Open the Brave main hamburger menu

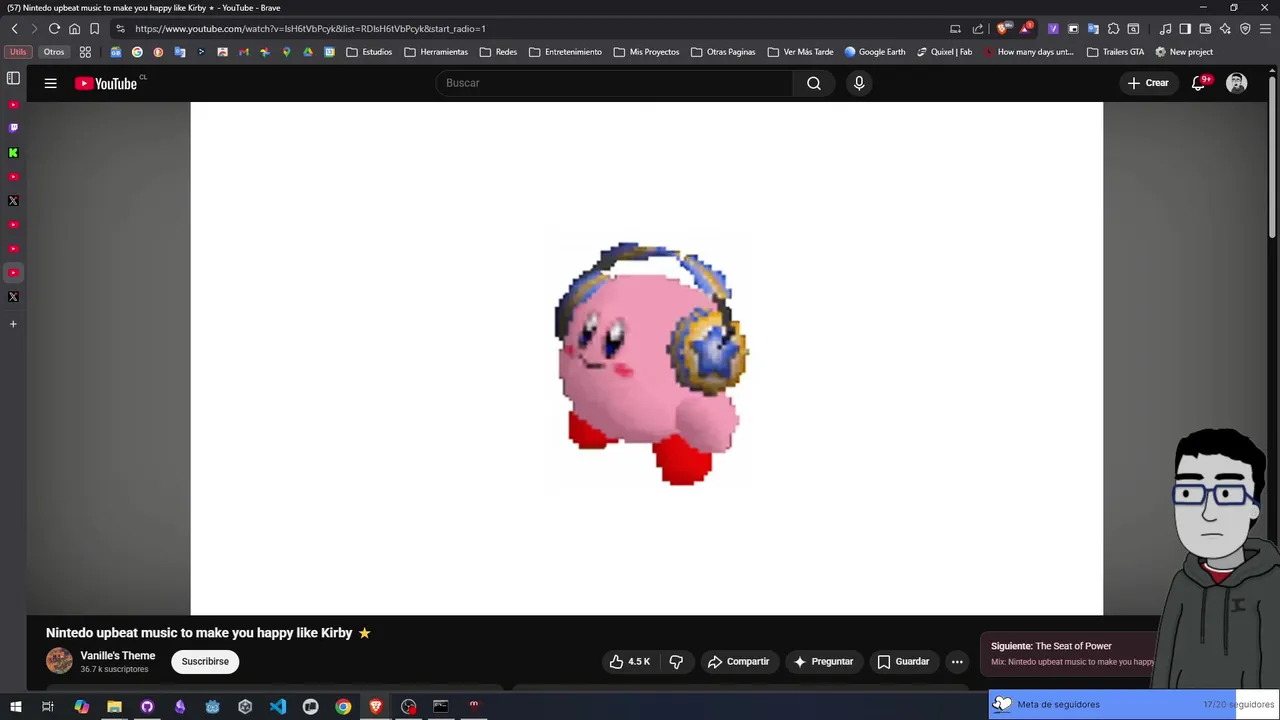point(1265,29)
